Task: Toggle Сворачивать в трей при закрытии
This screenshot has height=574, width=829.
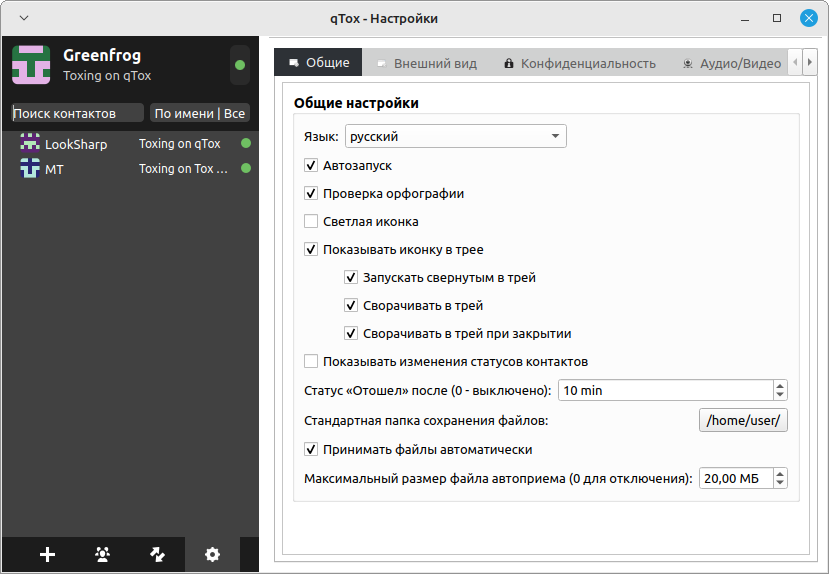Action: pos(351,334)
